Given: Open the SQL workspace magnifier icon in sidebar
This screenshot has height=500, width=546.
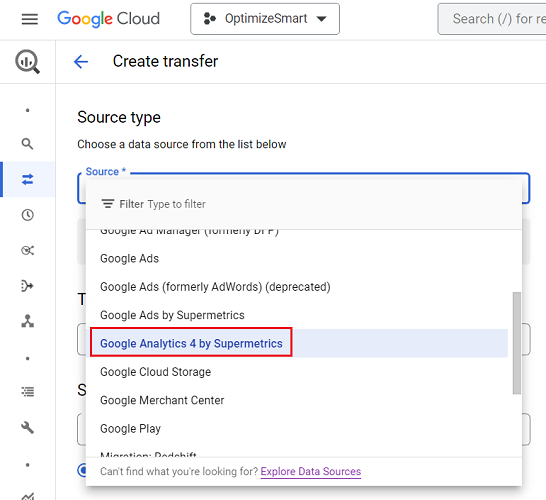Looking at the screenshot, I should pyautogui.click(x=28, y=143).
